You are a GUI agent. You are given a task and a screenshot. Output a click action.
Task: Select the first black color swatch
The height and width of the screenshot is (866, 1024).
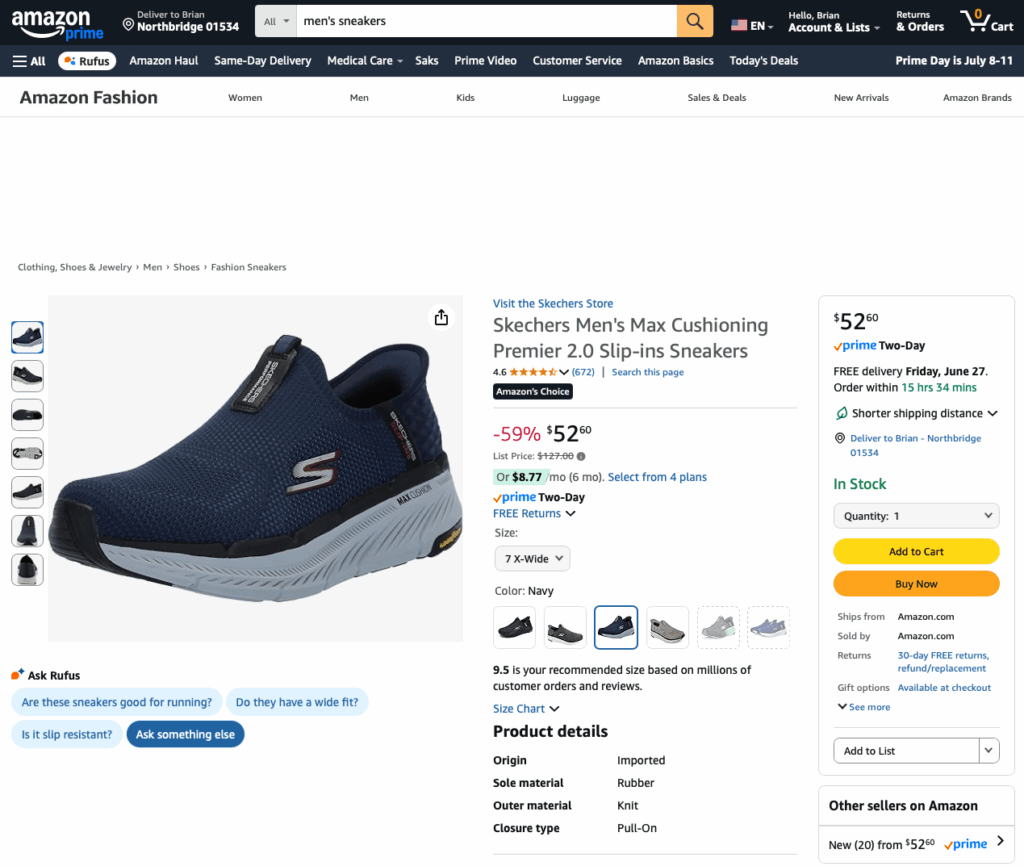point(514,627)
